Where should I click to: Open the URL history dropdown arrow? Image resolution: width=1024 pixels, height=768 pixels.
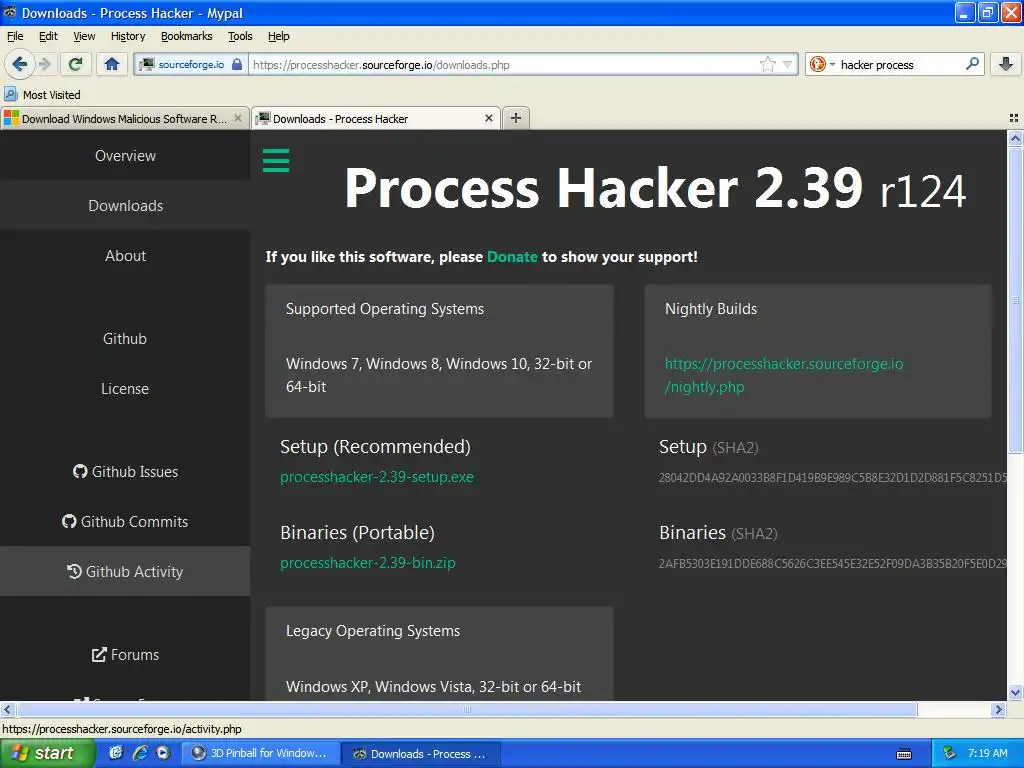787,65
